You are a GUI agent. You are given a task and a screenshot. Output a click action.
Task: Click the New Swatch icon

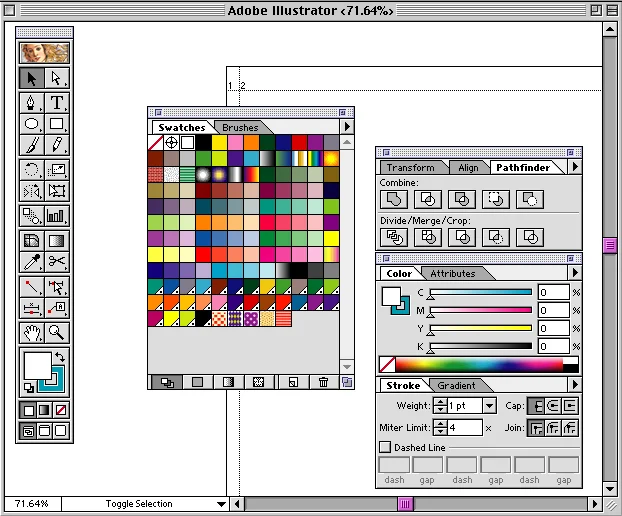(x=293, y=382)
